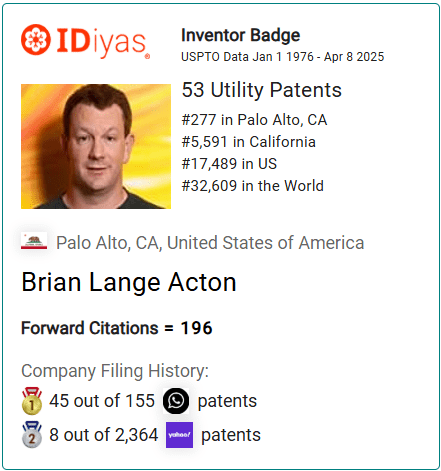This screenshot has width=441, height=471.
Task: Click the 8 out of 2,364 patents entry
Action: click(x=141, y=435)
